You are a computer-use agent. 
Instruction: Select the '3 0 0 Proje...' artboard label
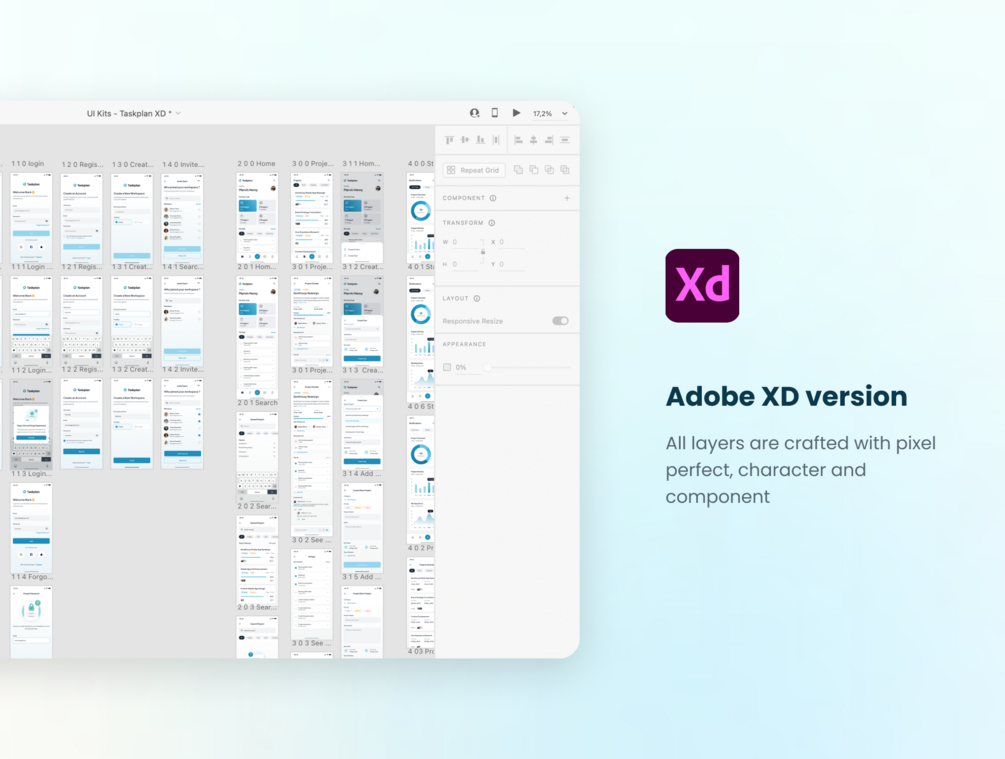pyautogui.click(x=313, y=163)
